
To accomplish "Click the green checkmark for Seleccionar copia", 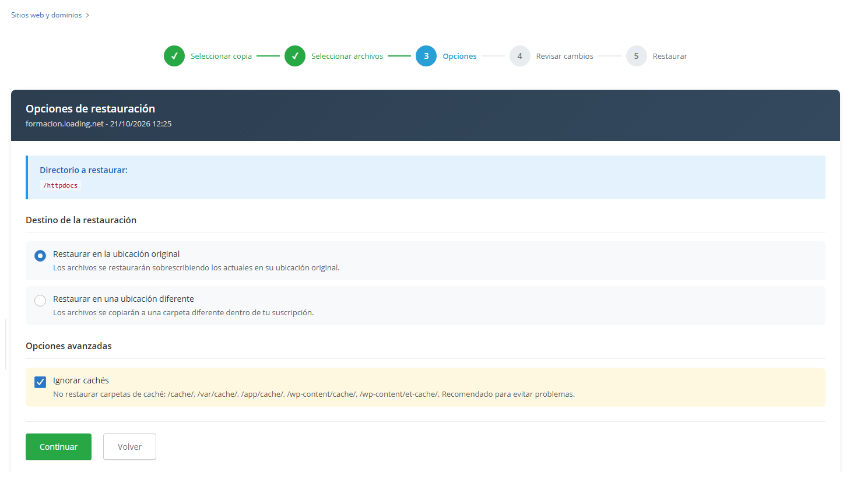I will (174, 56).
